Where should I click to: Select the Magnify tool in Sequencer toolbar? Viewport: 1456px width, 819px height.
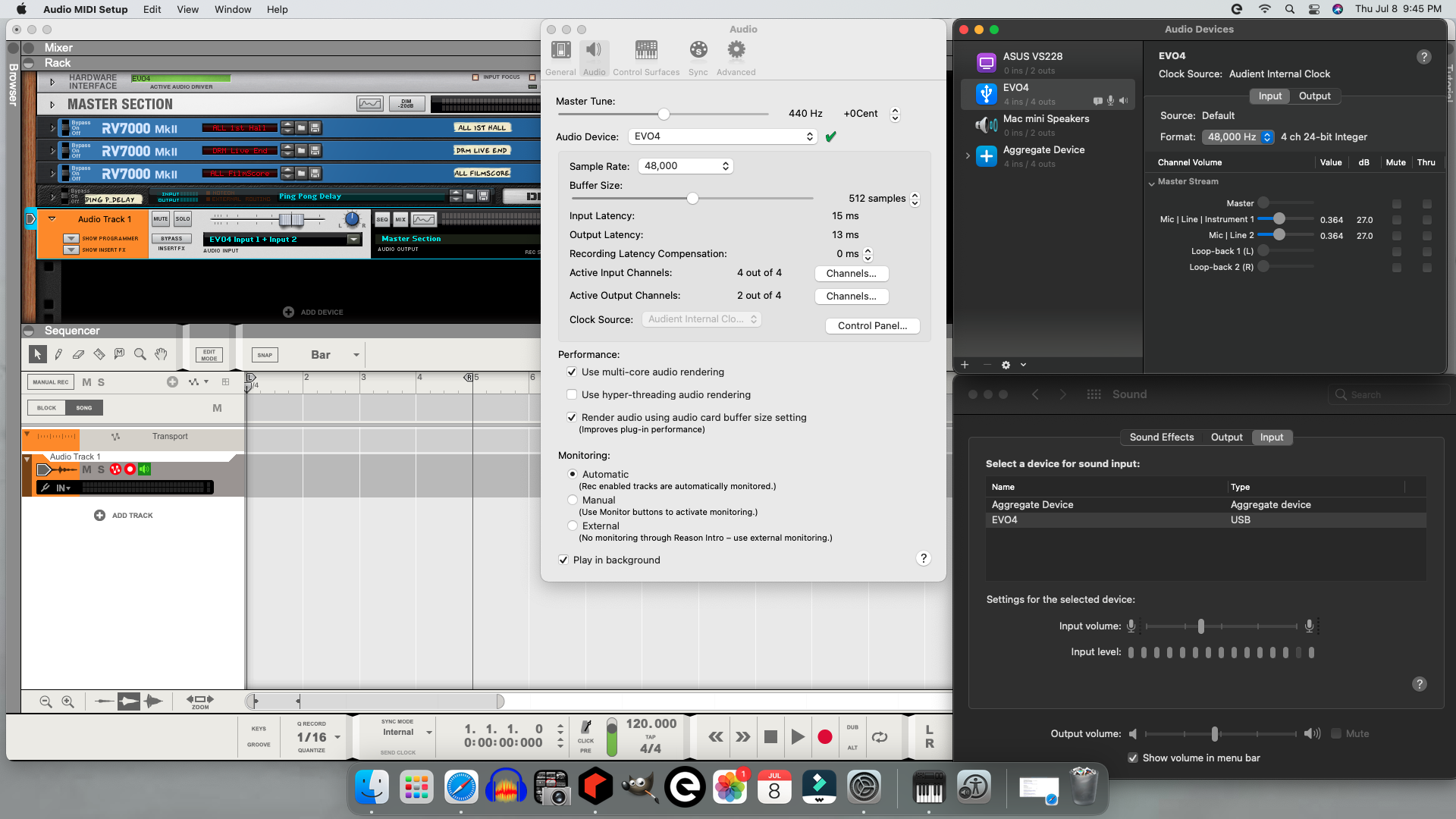click(x=140, y=354)
